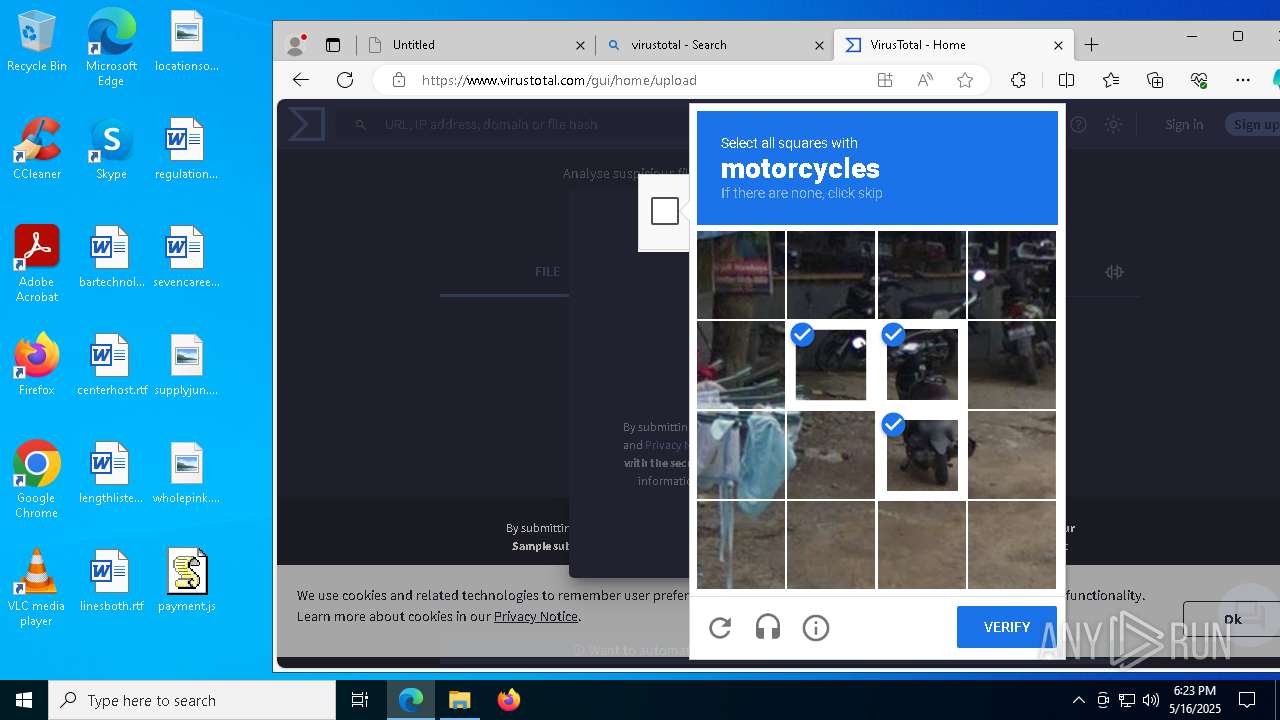Reload the page with Edge refresh icon
Viewport: 1280px width, 720px height.
(x=345, y=80)
